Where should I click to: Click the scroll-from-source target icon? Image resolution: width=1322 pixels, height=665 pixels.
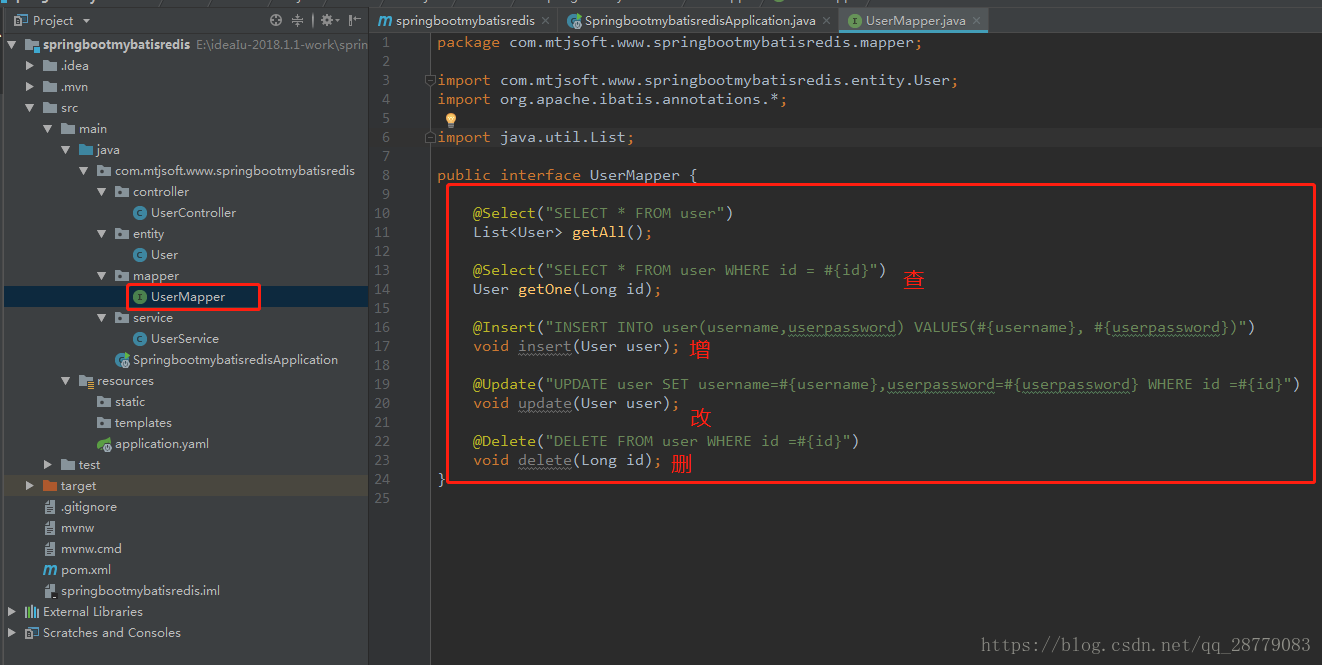pyautogui.click(x=276, y=20)
